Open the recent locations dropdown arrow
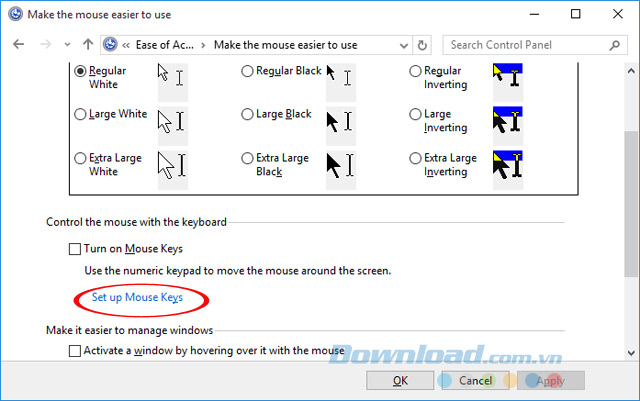640x401 pixels. tap(67, 45)
